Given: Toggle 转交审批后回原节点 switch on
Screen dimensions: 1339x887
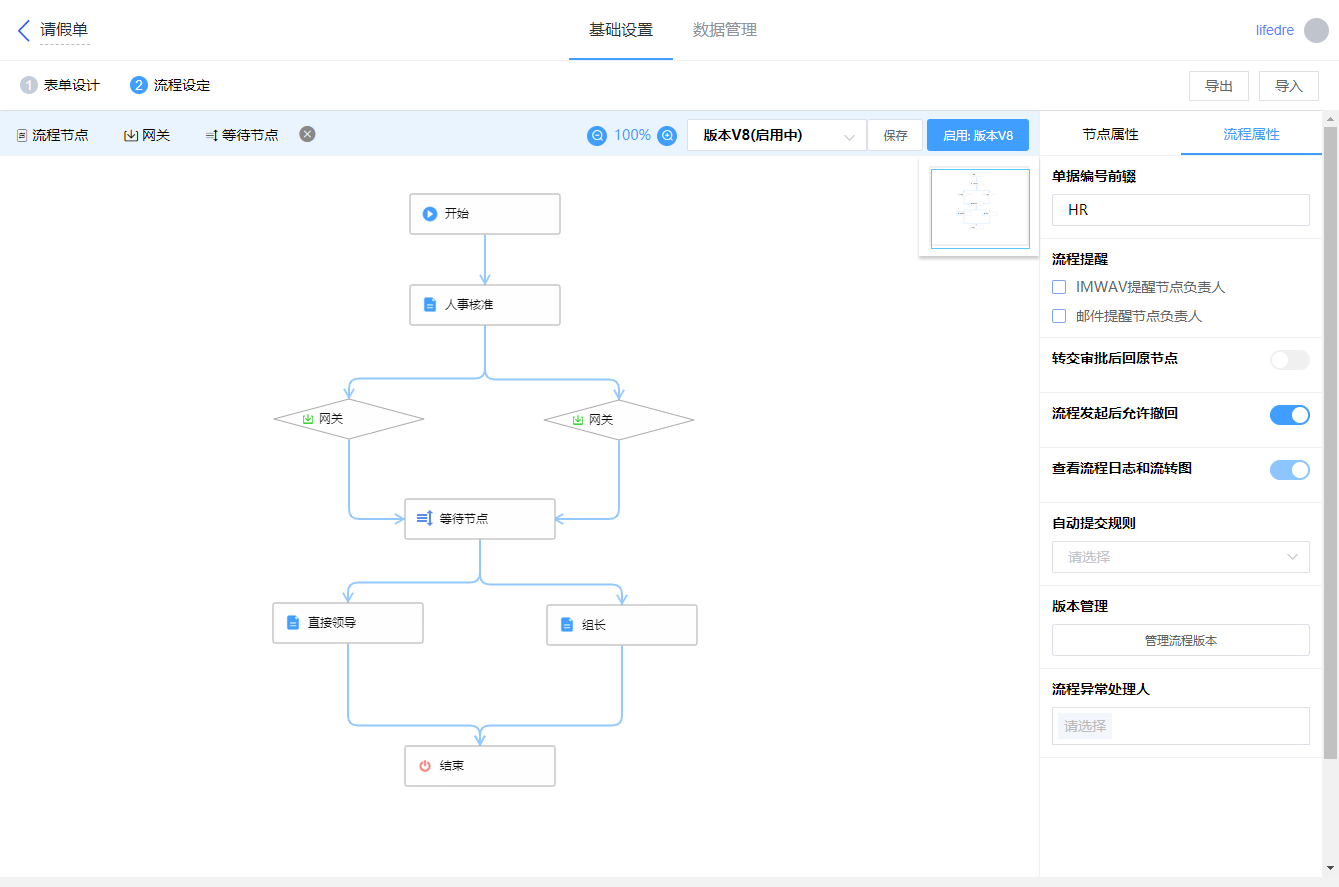Looking at the screenshot, I should (1289, 360).
